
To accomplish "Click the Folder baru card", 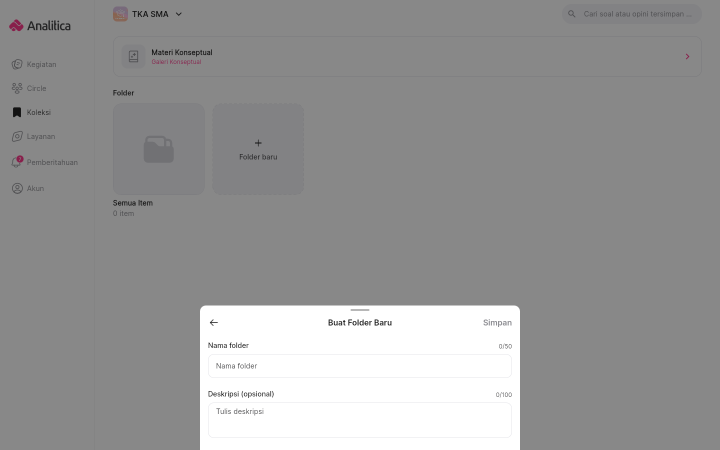I will pos(258,149).
